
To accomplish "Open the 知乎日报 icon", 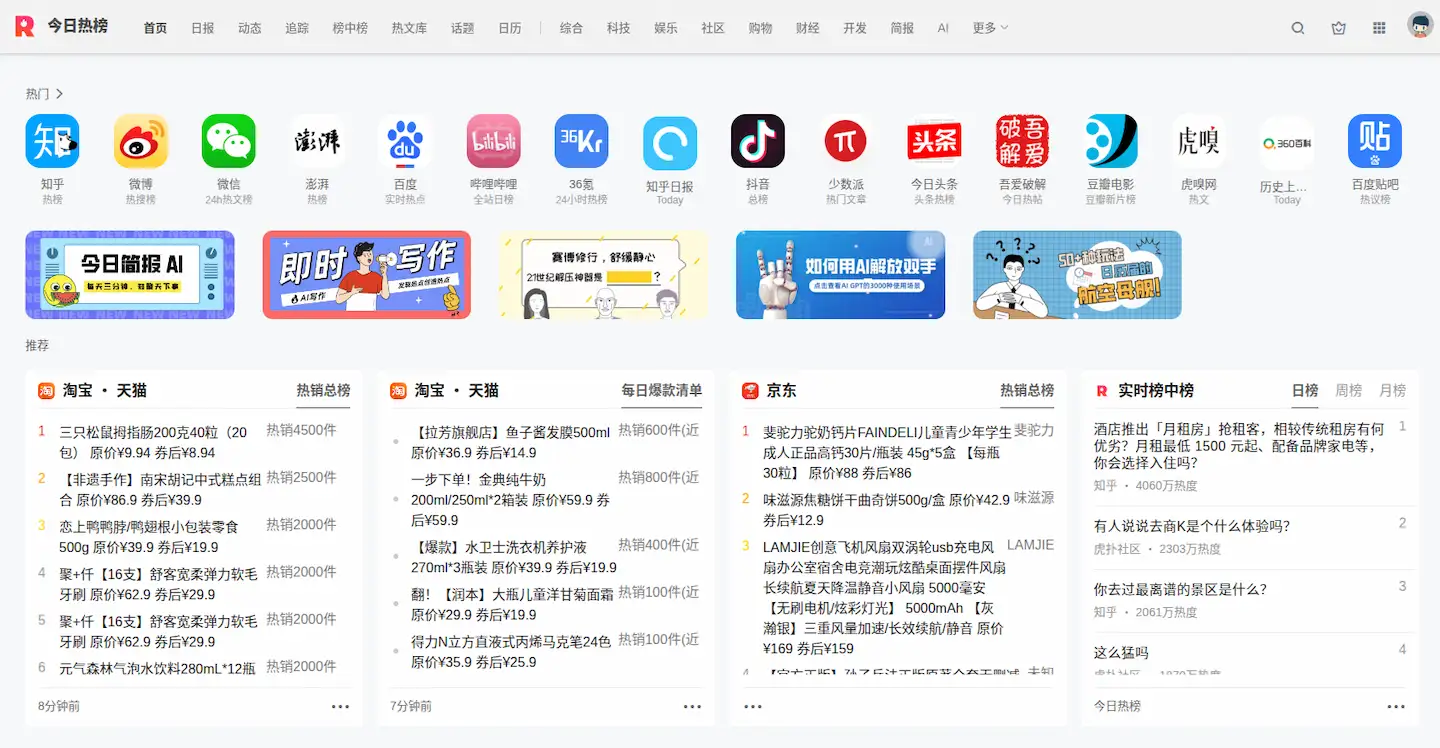I will [669, 141].
